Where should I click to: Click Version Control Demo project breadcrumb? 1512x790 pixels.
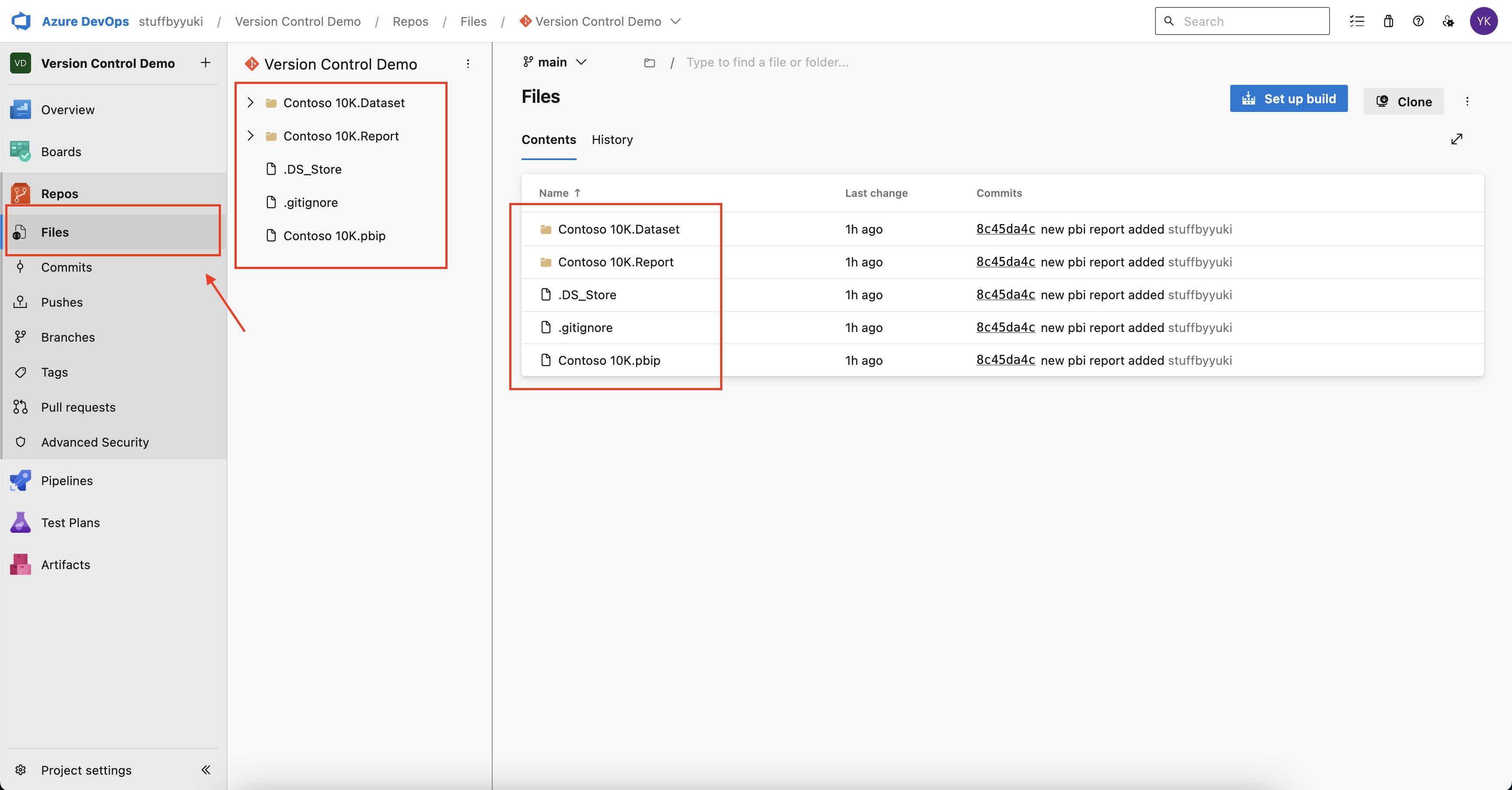(x=297, y=21)
